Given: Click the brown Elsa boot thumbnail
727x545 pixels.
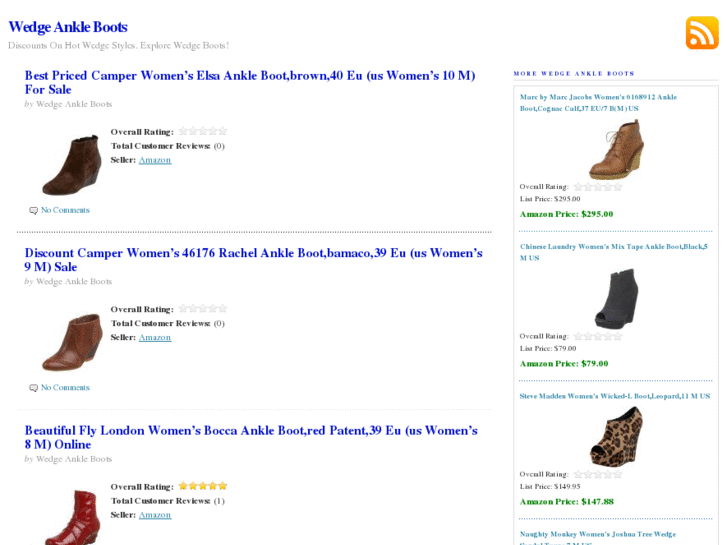Looking at the screenshot, I should [71, 164].
